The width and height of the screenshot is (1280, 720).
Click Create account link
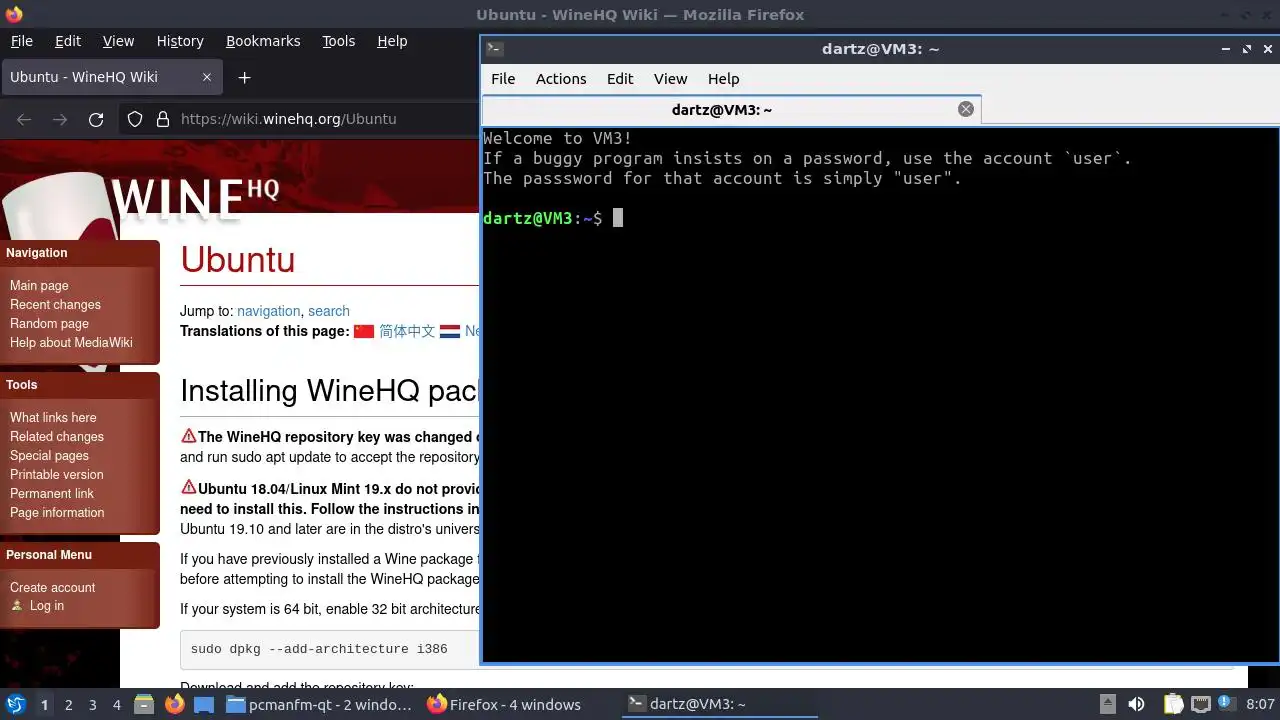[x=52, y=587]
